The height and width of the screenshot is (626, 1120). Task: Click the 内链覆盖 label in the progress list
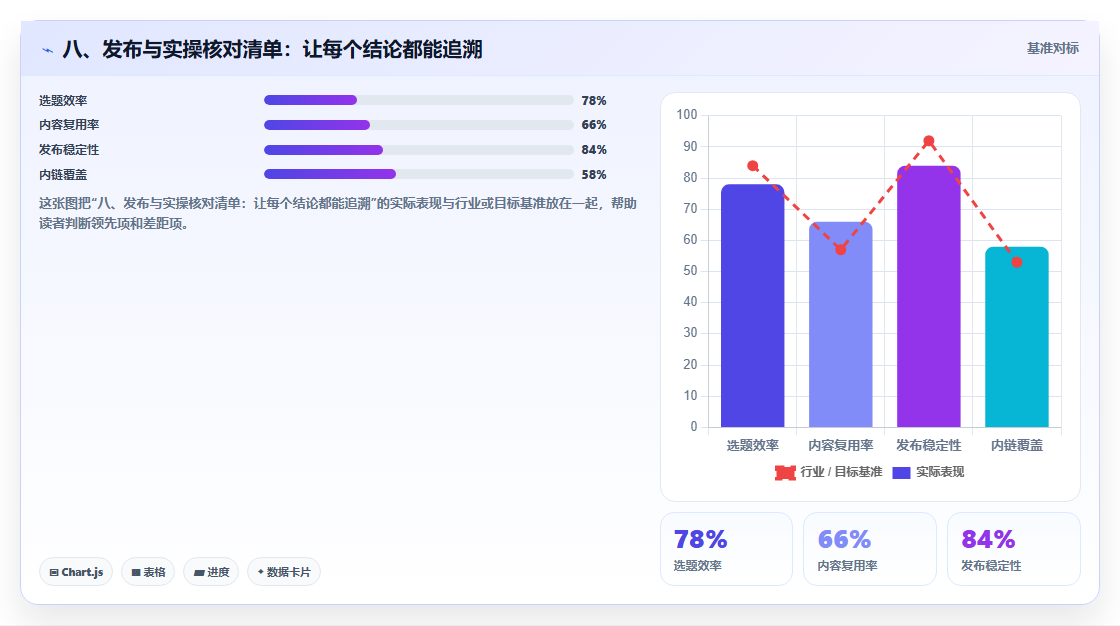[63, 175]
